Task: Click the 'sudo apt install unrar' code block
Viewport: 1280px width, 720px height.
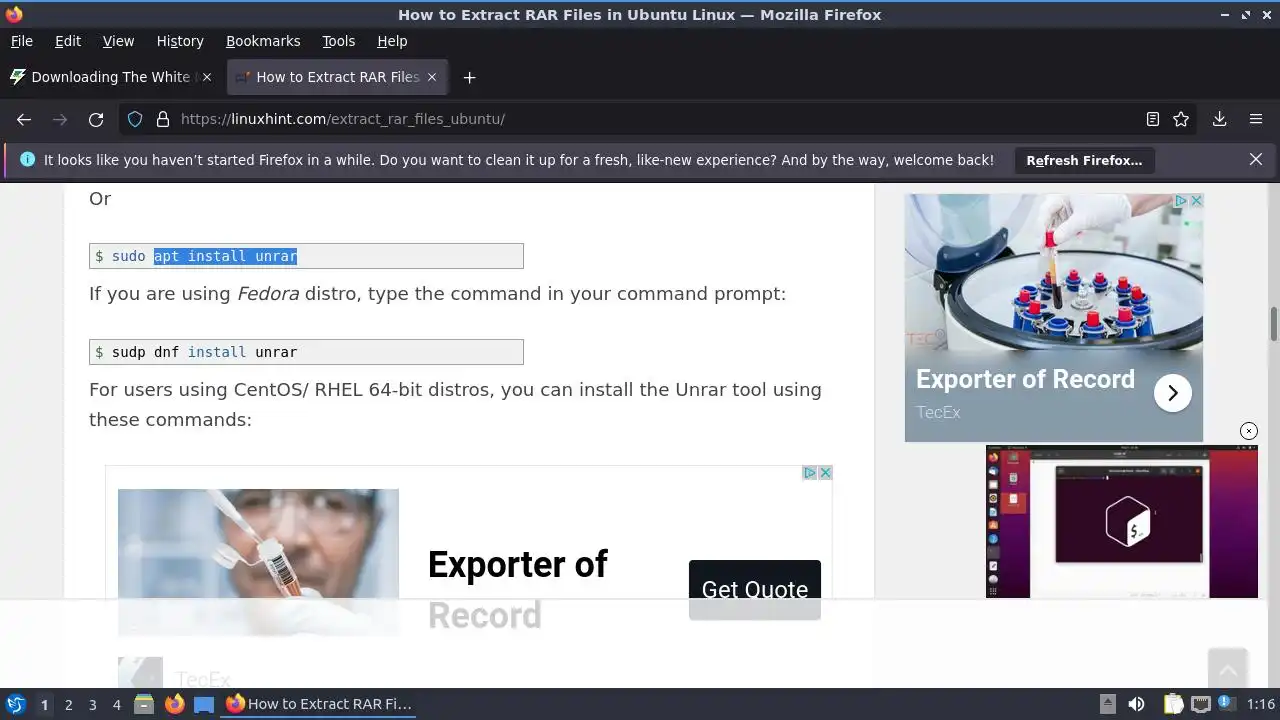Action: point(306,256)
